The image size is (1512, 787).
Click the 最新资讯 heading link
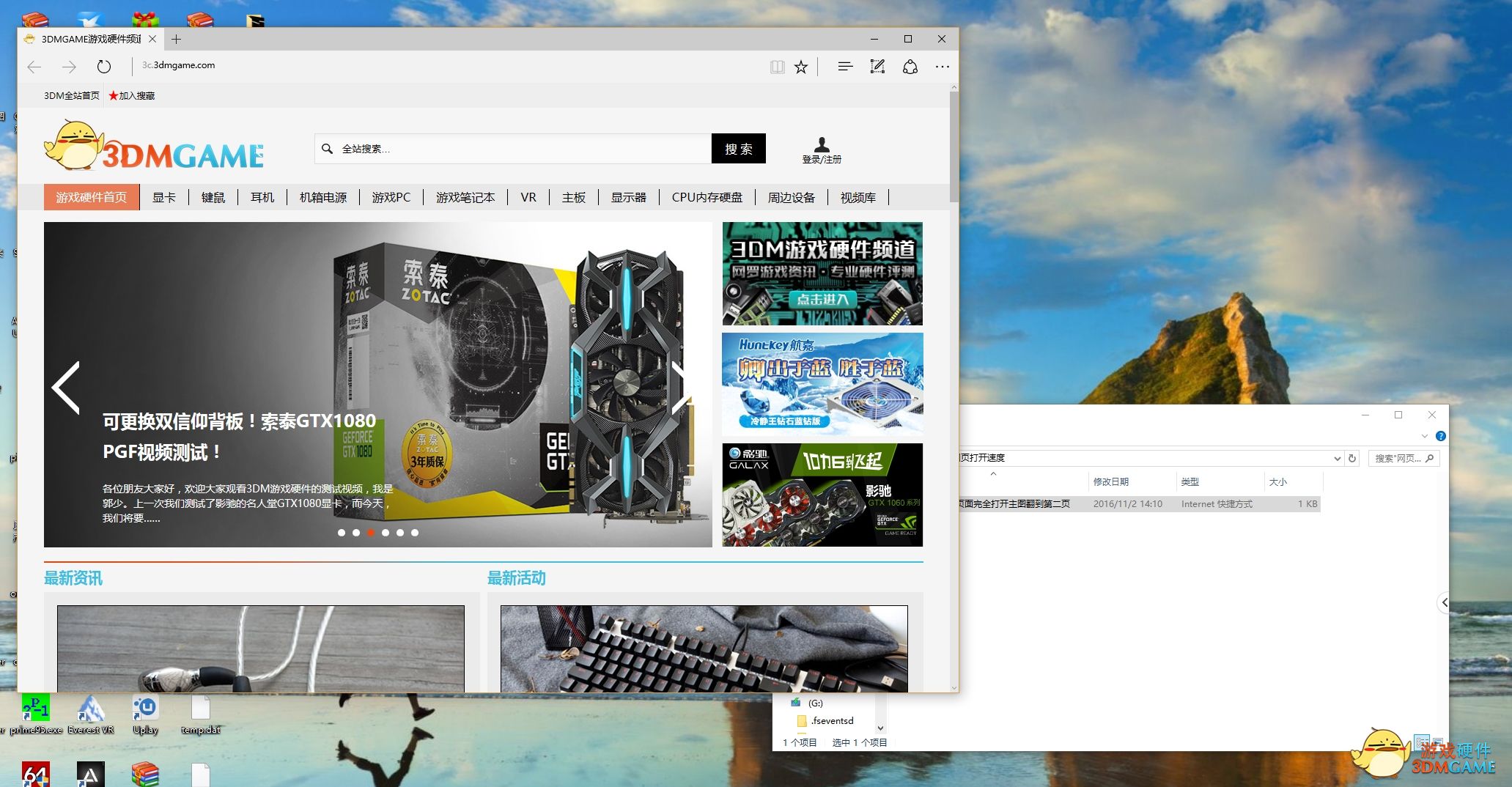[73, 578]
